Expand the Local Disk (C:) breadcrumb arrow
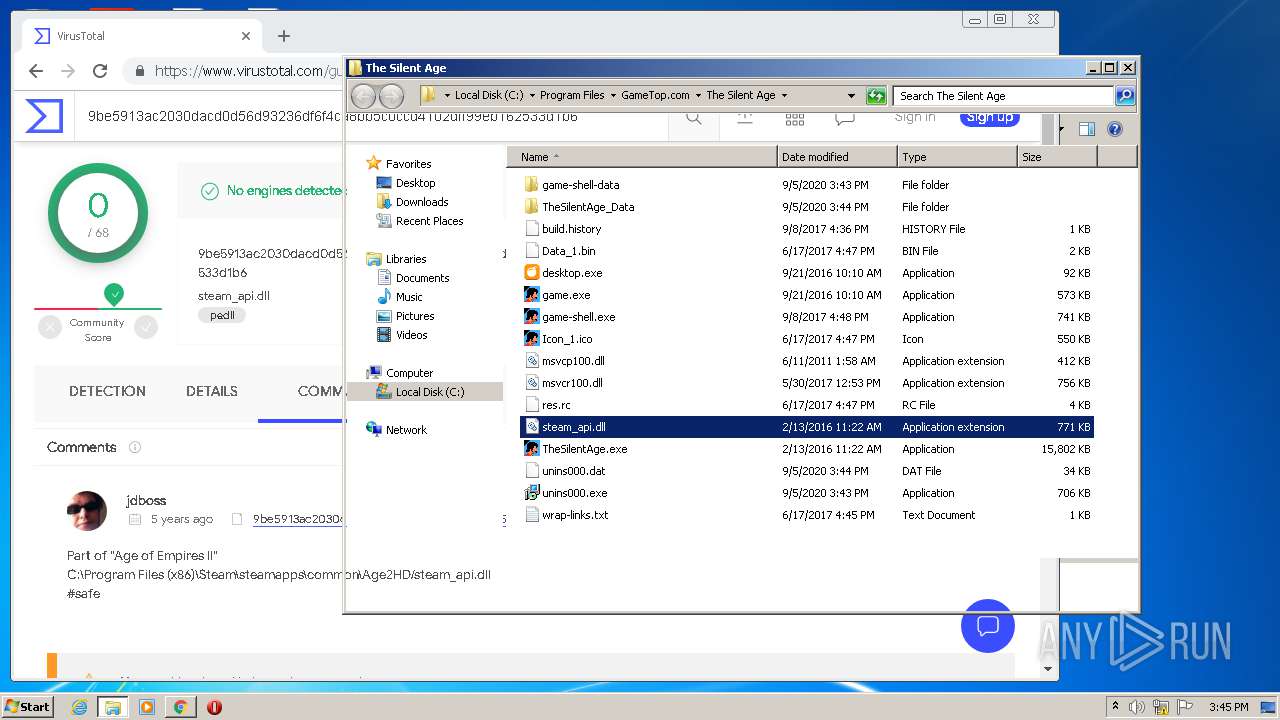Image resolution: width=1280 pixels, height=720 pixels. pos(532,96)
